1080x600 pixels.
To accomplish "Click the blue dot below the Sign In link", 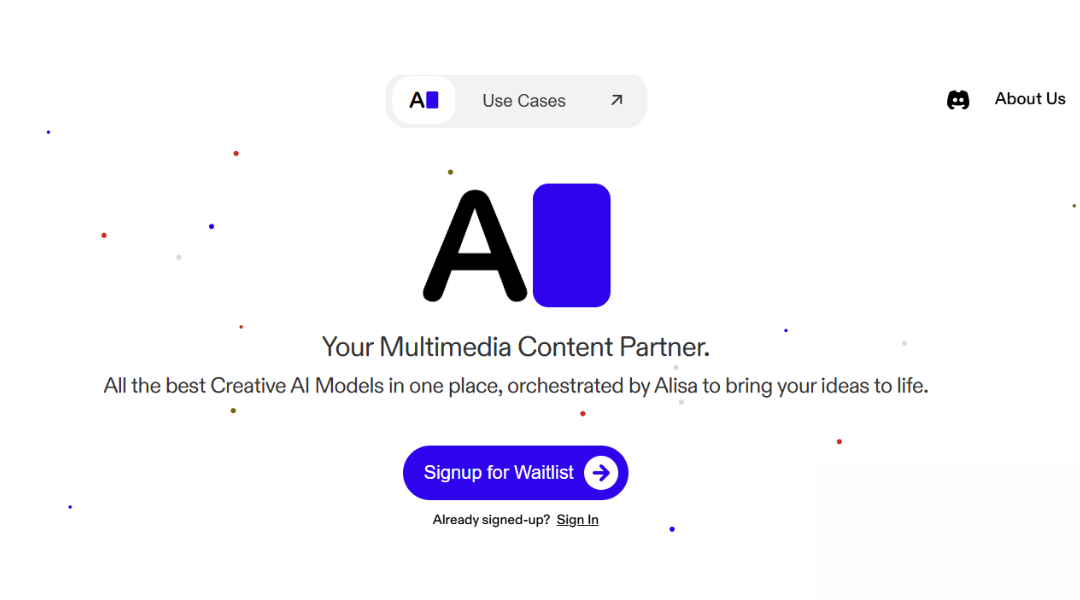I will 672,529.
